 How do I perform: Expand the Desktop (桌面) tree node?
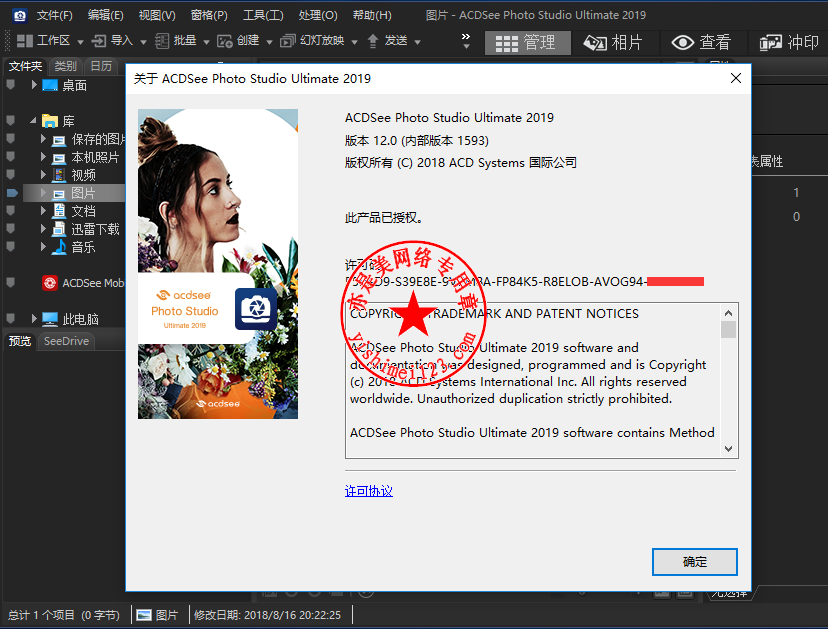[34, 85]
